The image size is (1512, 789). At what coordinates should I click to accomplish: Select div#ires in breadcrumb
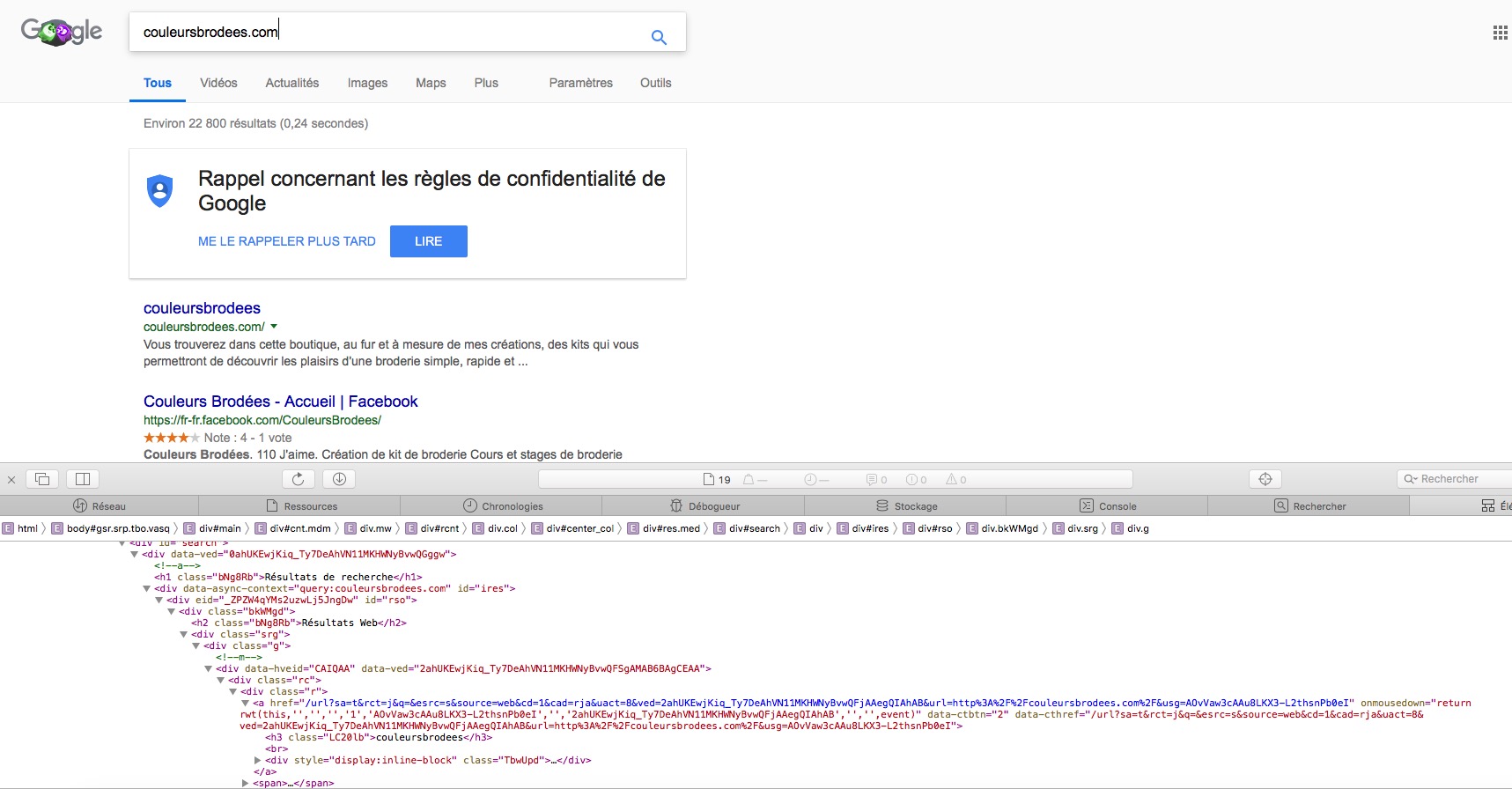pos(863,528)
